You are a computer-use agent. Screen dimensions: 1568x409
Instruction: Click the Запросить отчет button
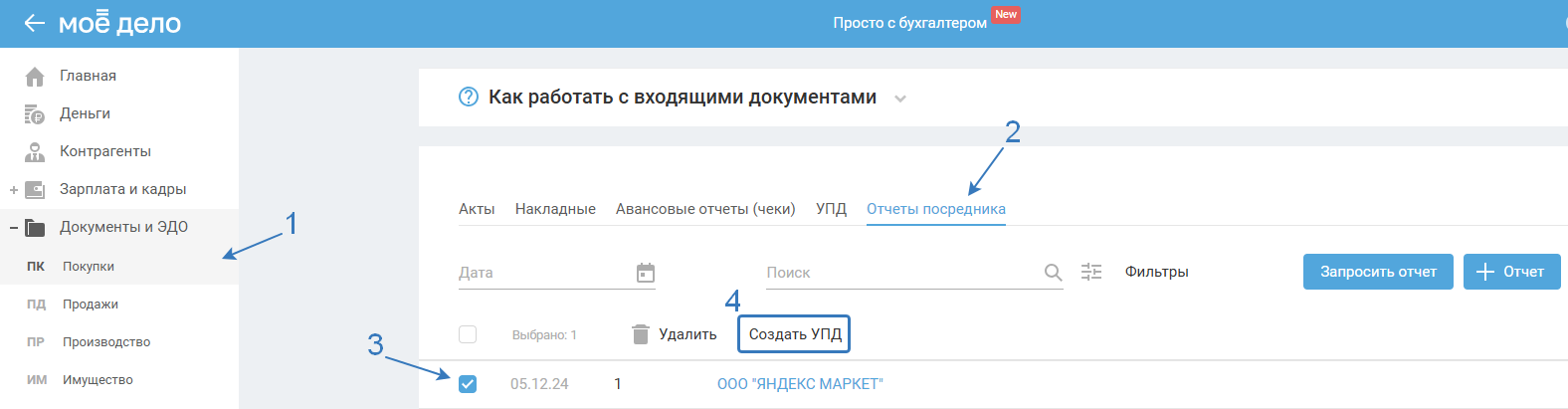[1378, 272]
